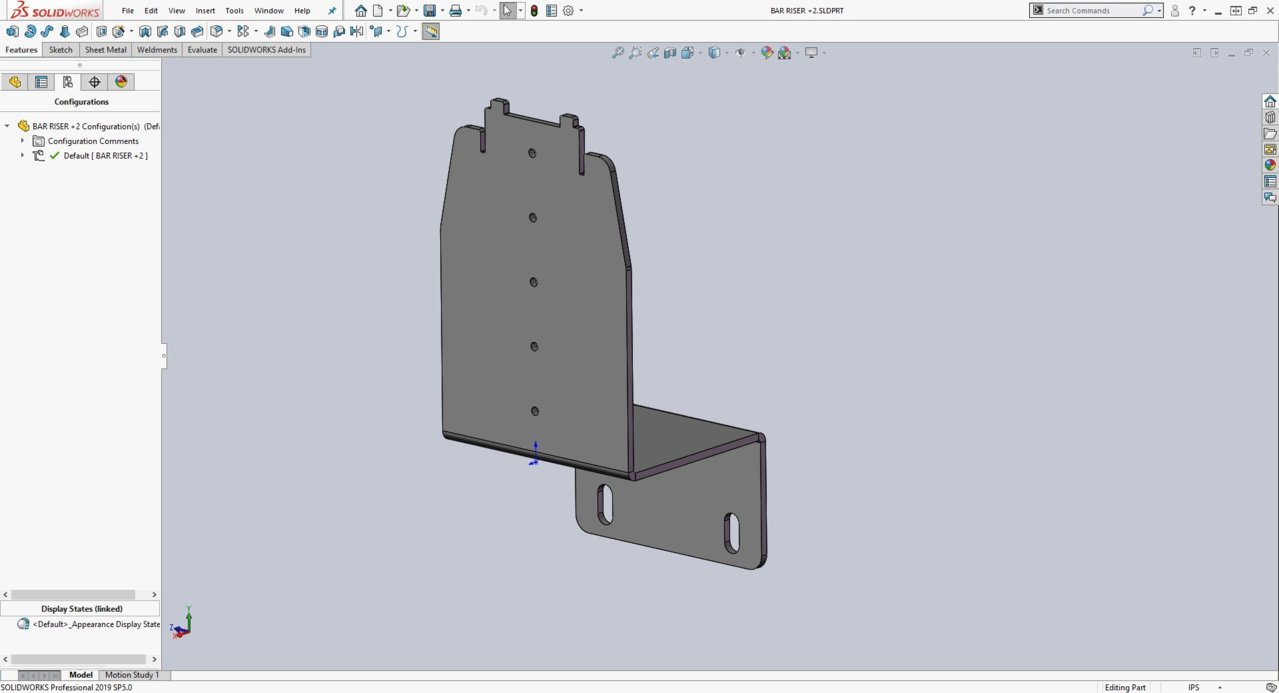Open View Settings monitor icon

(811, 53)
